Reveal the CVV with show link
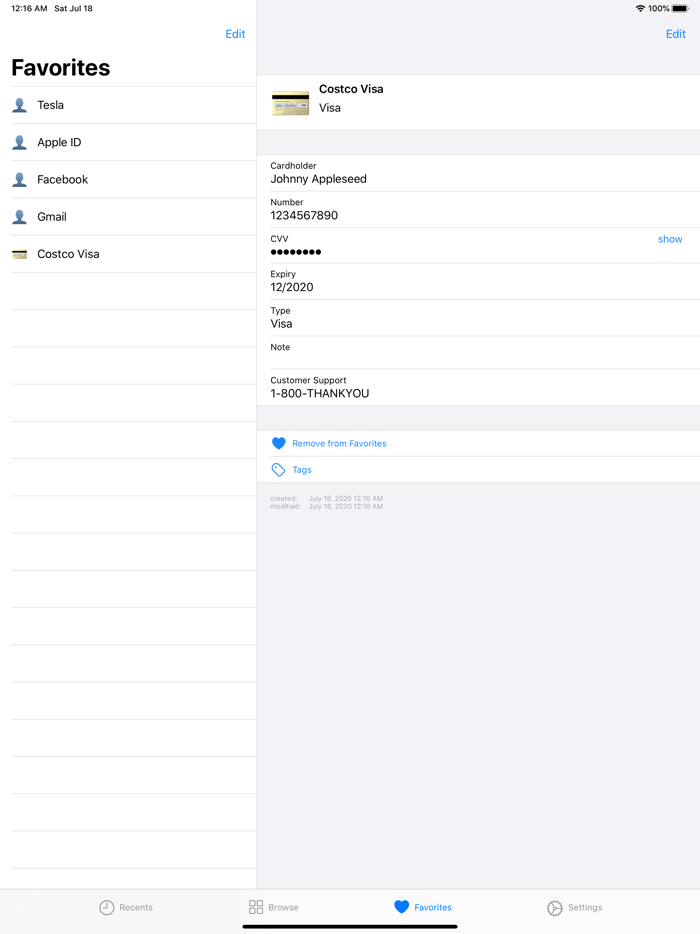700x934 pixels. point(670,239)
